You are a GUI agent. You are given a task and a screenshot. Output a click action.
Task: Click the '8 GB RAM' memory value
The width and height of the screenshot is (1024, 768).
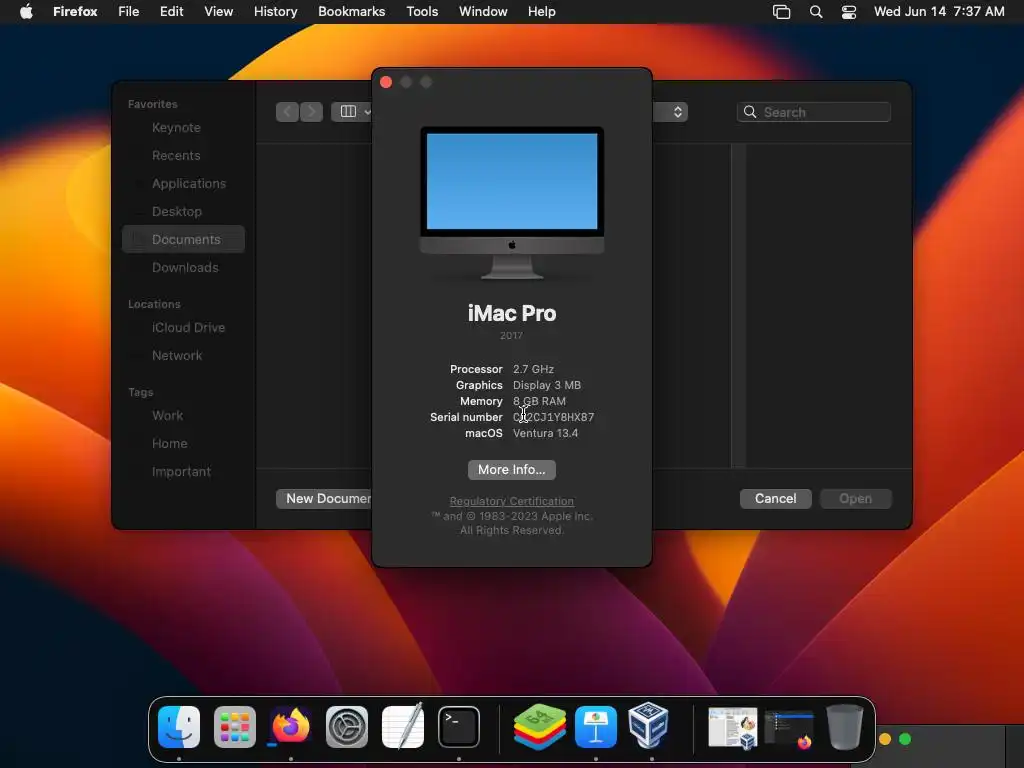539,401
